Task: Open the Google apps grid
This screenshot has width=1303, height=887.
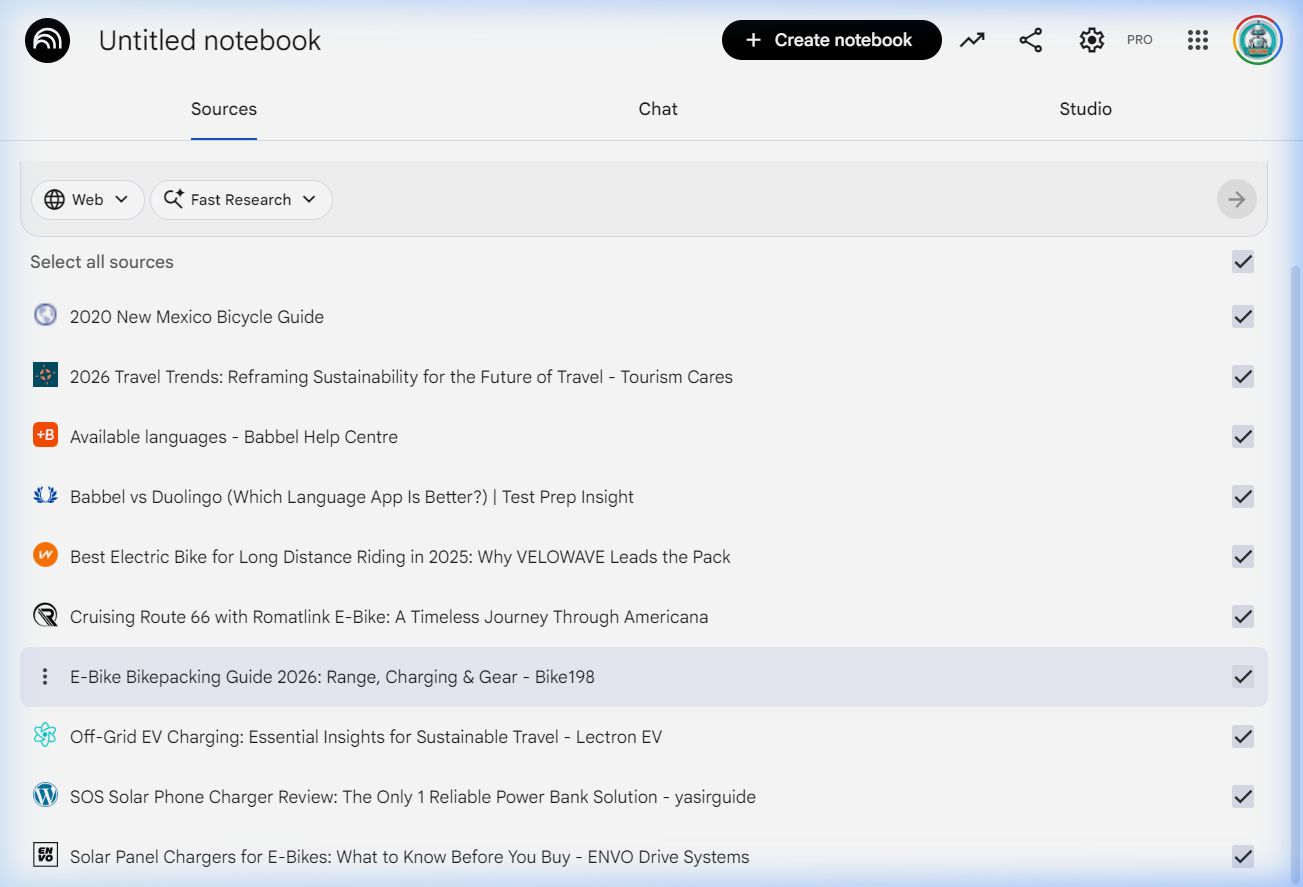Action: click(x=1197, y=40)
